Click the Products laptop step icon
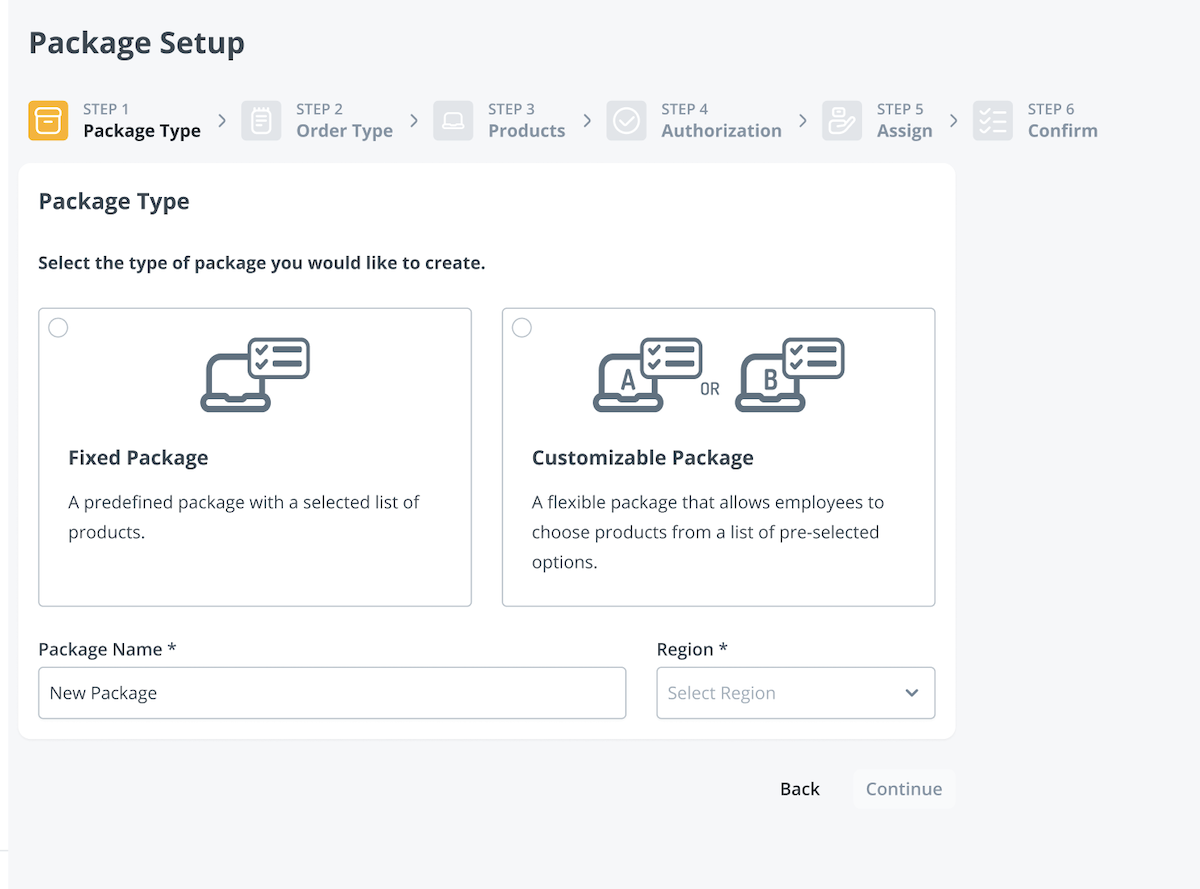The height and width of the screenshot is (889, 1200). click(453, 121)
